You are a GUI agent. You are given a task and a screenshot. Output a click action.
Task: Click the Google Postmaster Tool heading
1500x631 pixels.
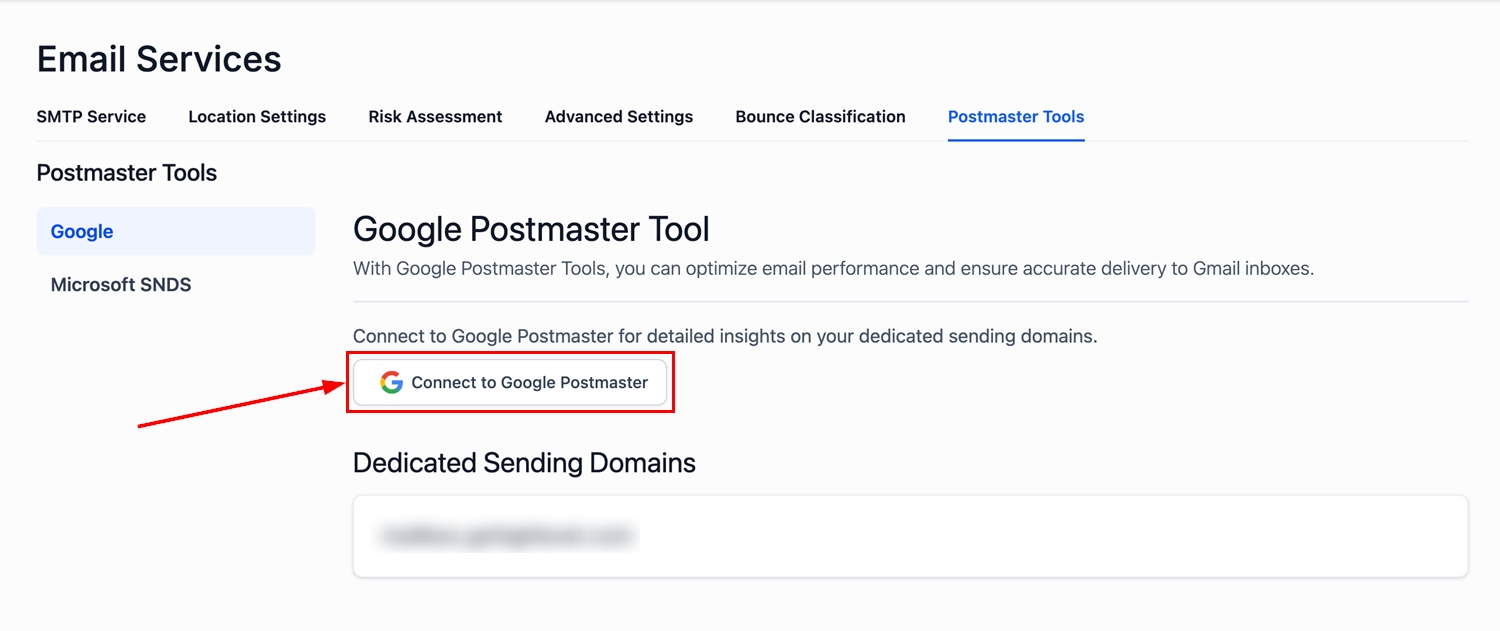pos(531,229)
